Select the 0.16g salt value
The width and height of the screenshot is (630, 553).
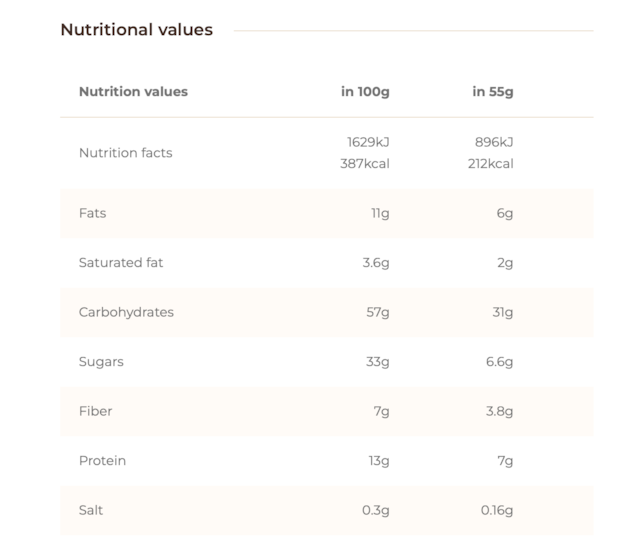point(497,510)
